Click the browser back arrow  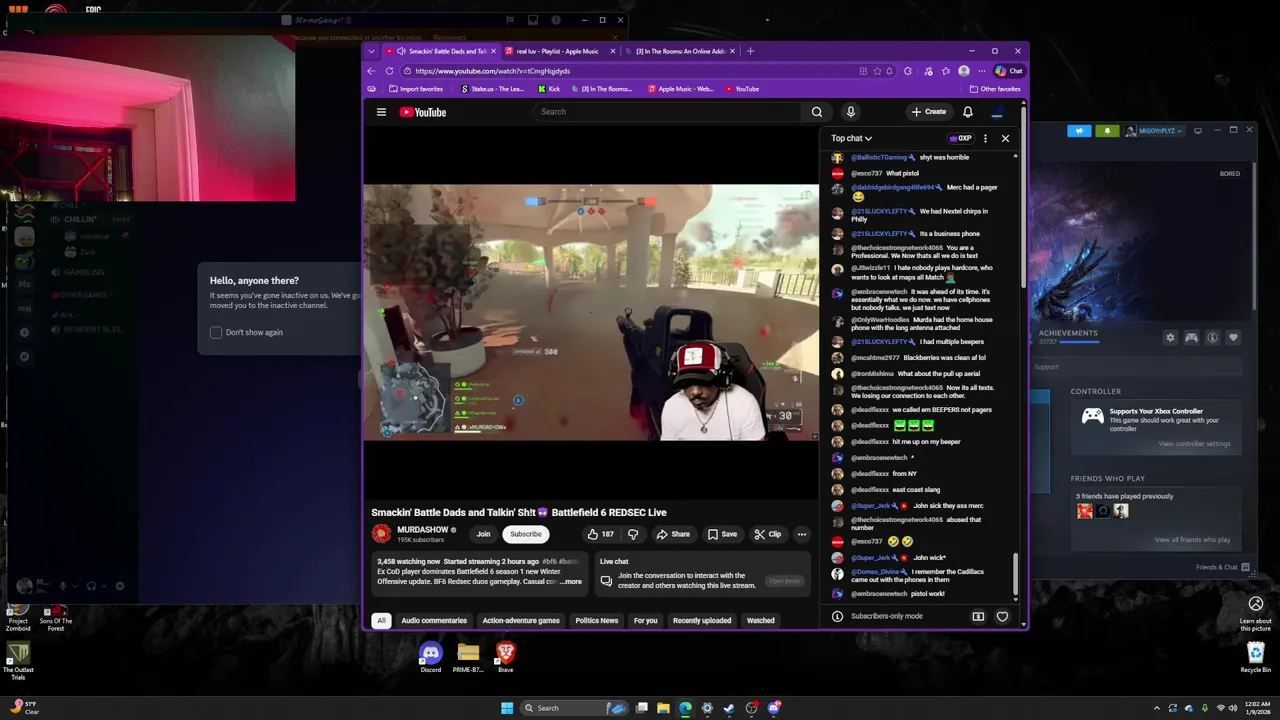371,71
